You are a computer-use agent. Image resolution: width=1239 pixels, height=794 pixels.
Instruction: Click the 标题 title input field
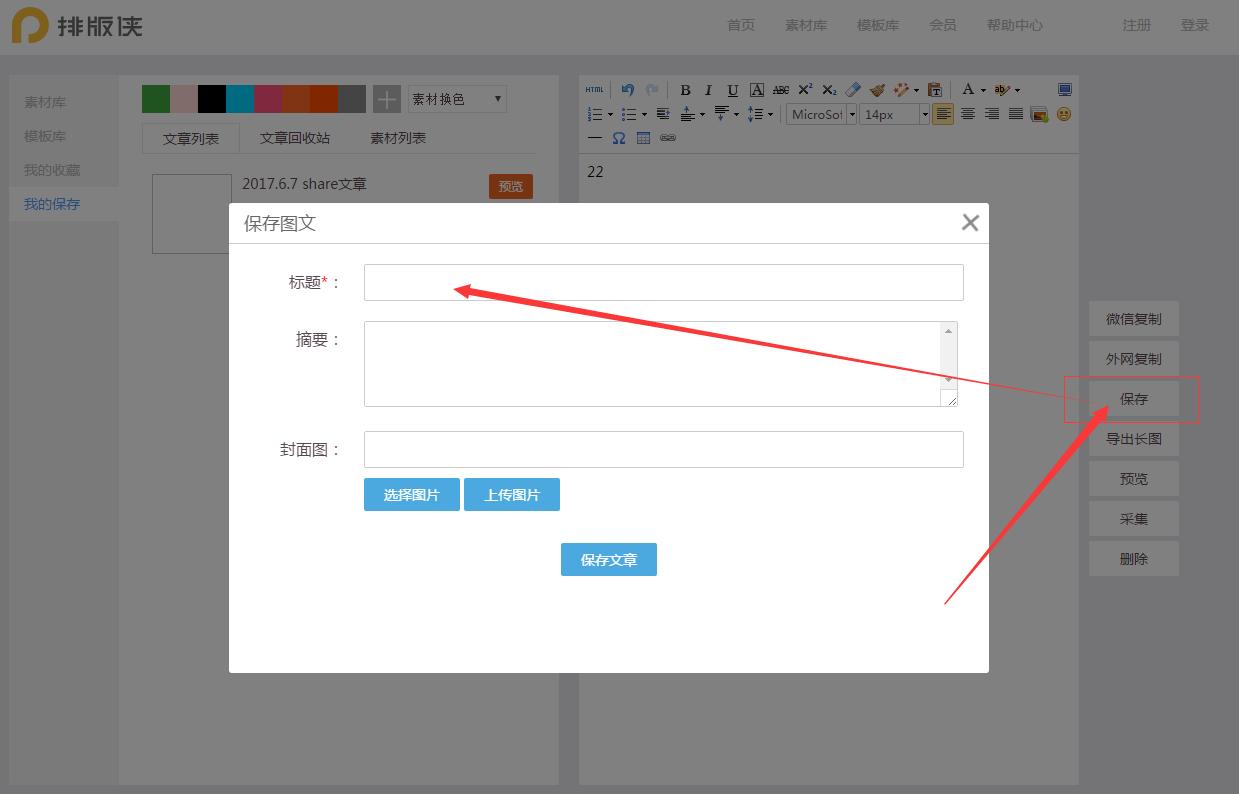click(663, 282)
